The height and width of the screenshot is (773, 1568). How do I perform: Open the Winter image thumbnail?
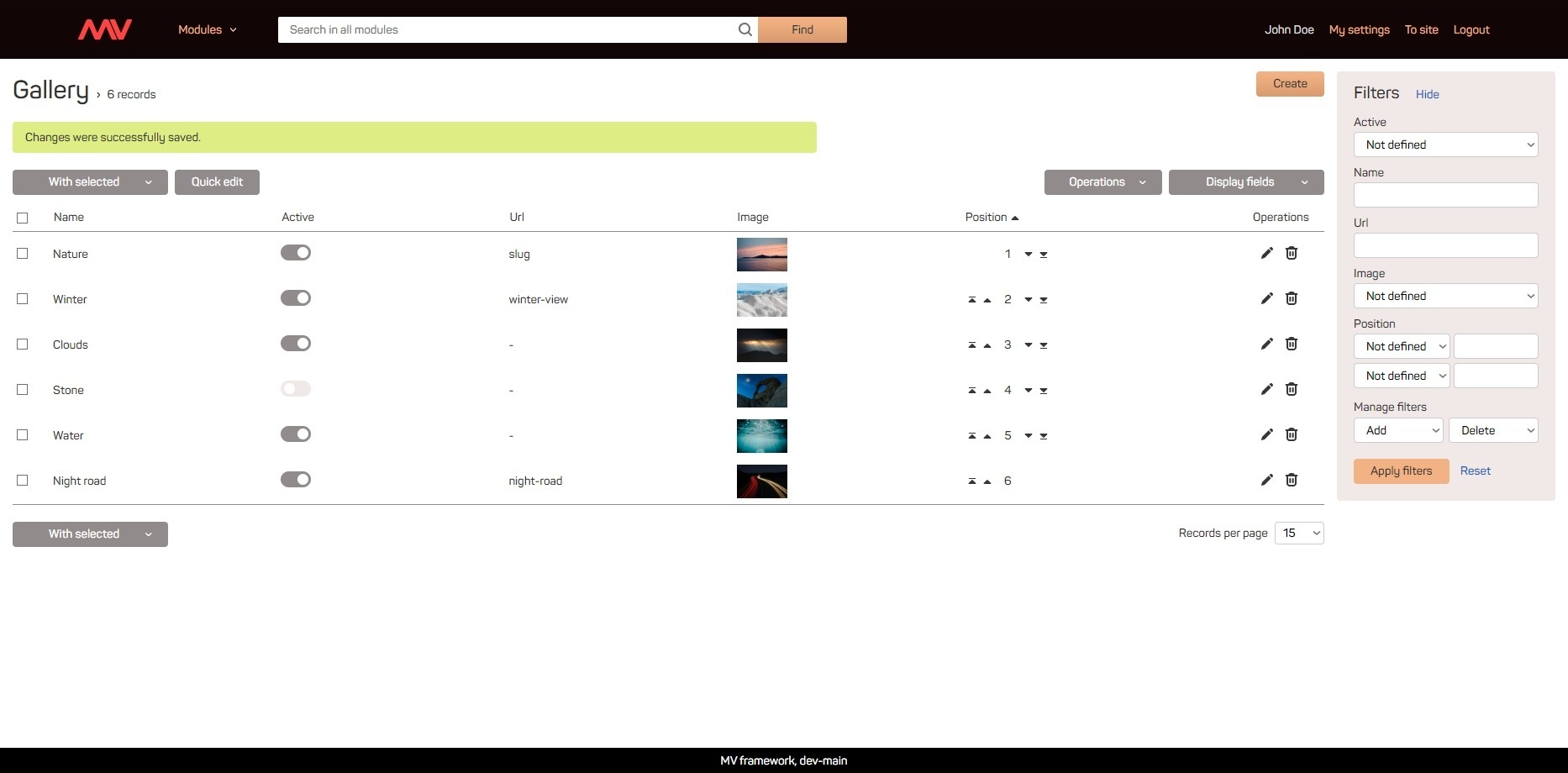762,299
